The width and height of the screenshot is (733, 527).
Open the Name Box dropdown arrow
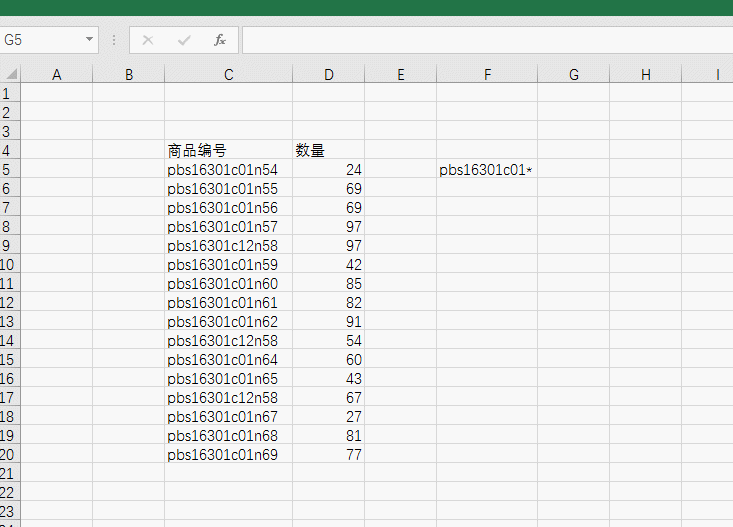tap(90, 40)
